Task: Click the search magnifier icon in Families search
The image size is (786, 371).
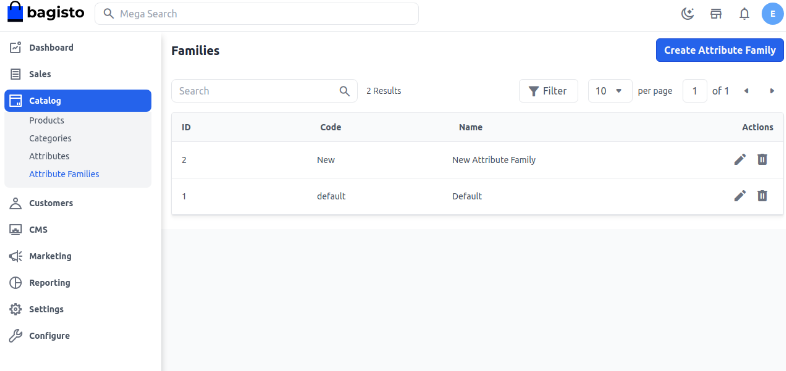Action: coord(344,91)
